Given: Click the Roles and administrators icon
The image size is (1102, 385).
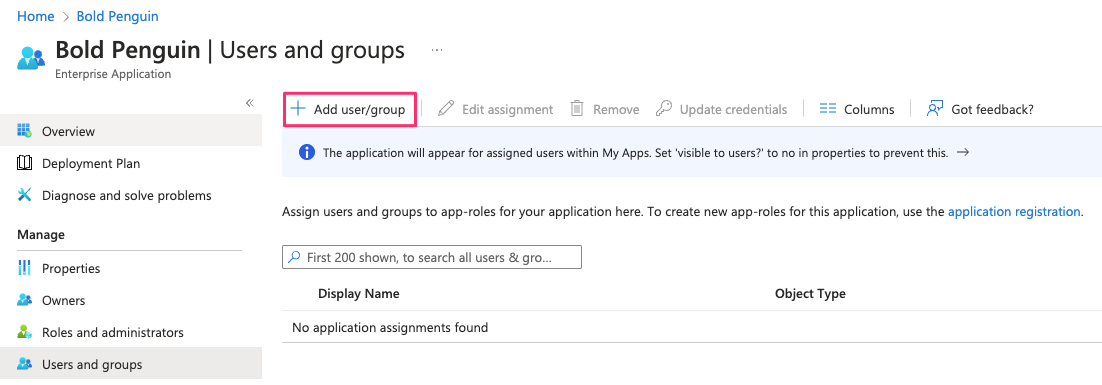Looking at the screenshot, I should click(25, 332).
